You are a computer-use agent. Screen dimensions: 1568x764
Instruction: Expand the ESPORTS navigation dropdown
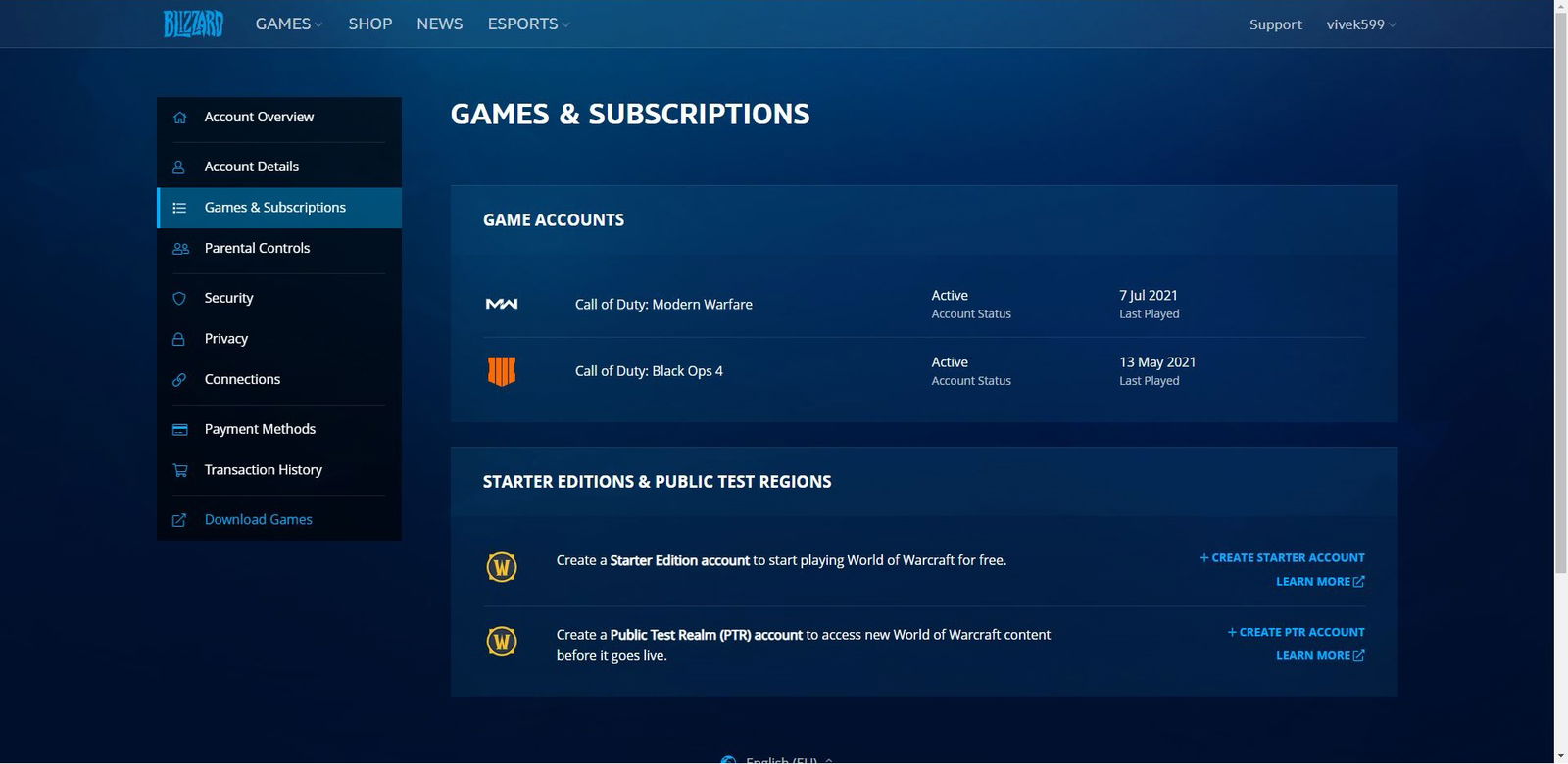tap(529, 24)
